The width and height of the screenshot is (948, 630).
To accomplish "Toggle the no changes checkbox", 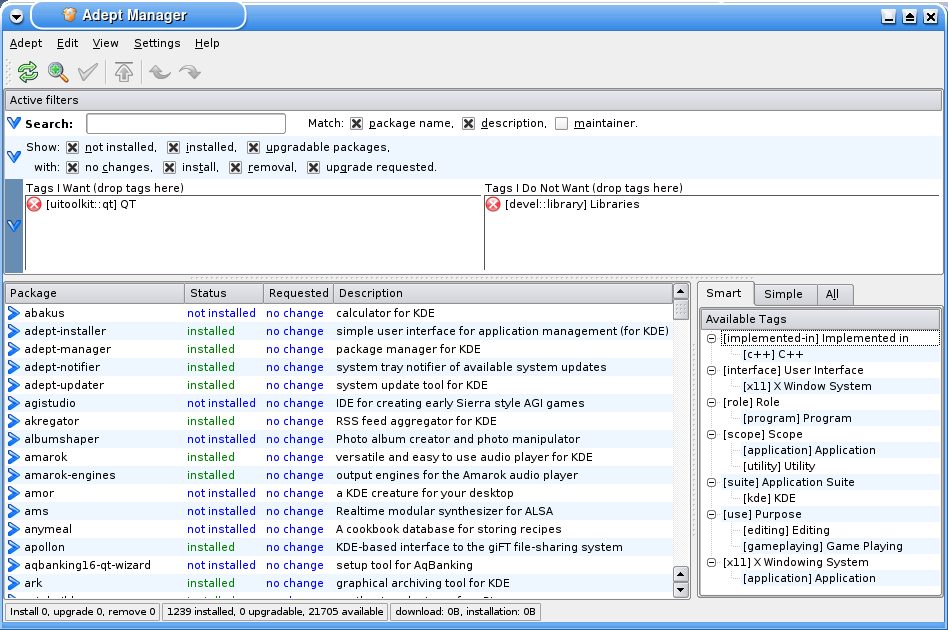I will pos(73,167).
